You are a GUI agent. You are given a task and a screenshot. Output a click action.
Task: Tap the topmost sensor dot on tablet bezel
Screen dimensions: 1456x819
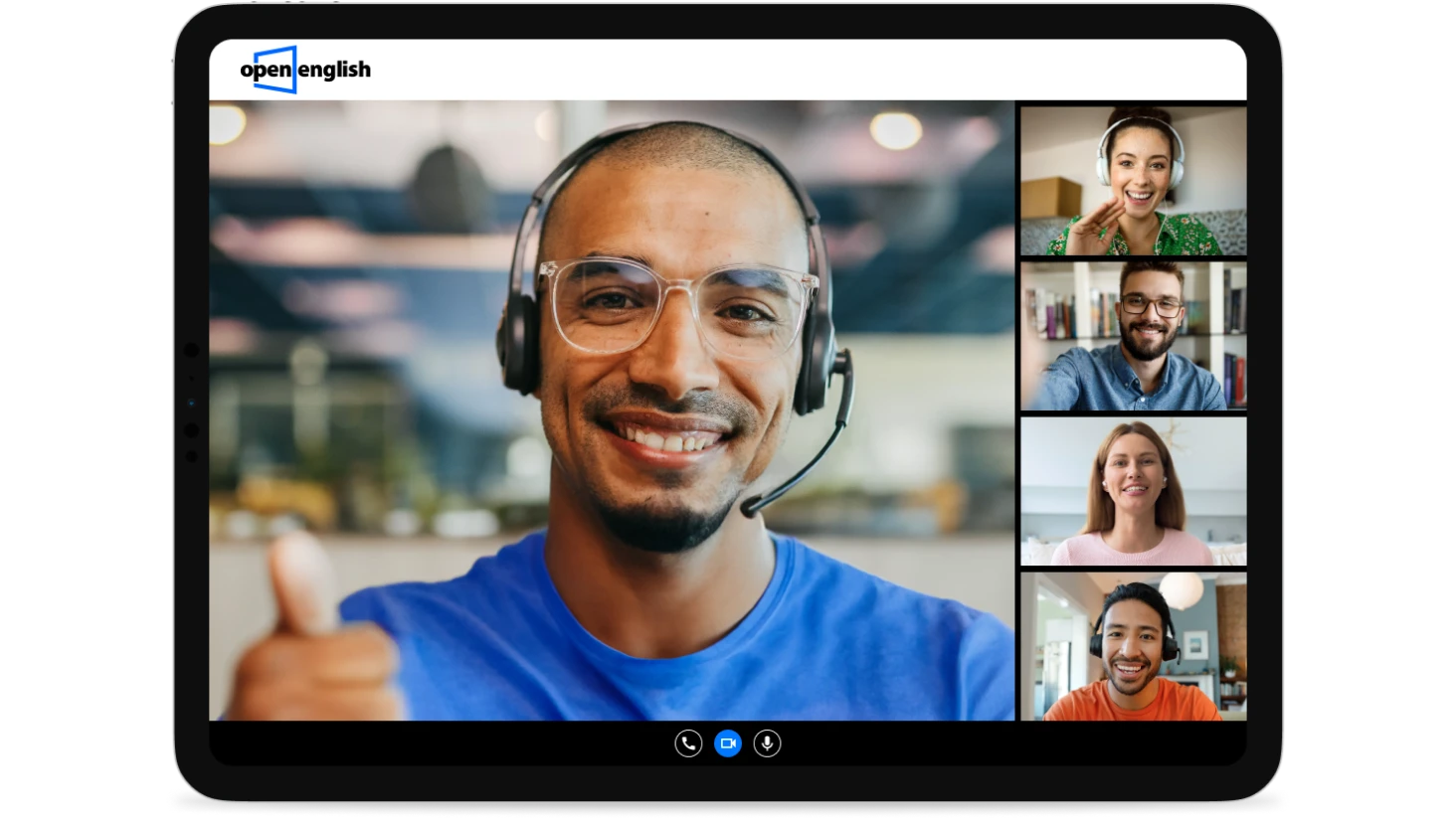(191, 350)
